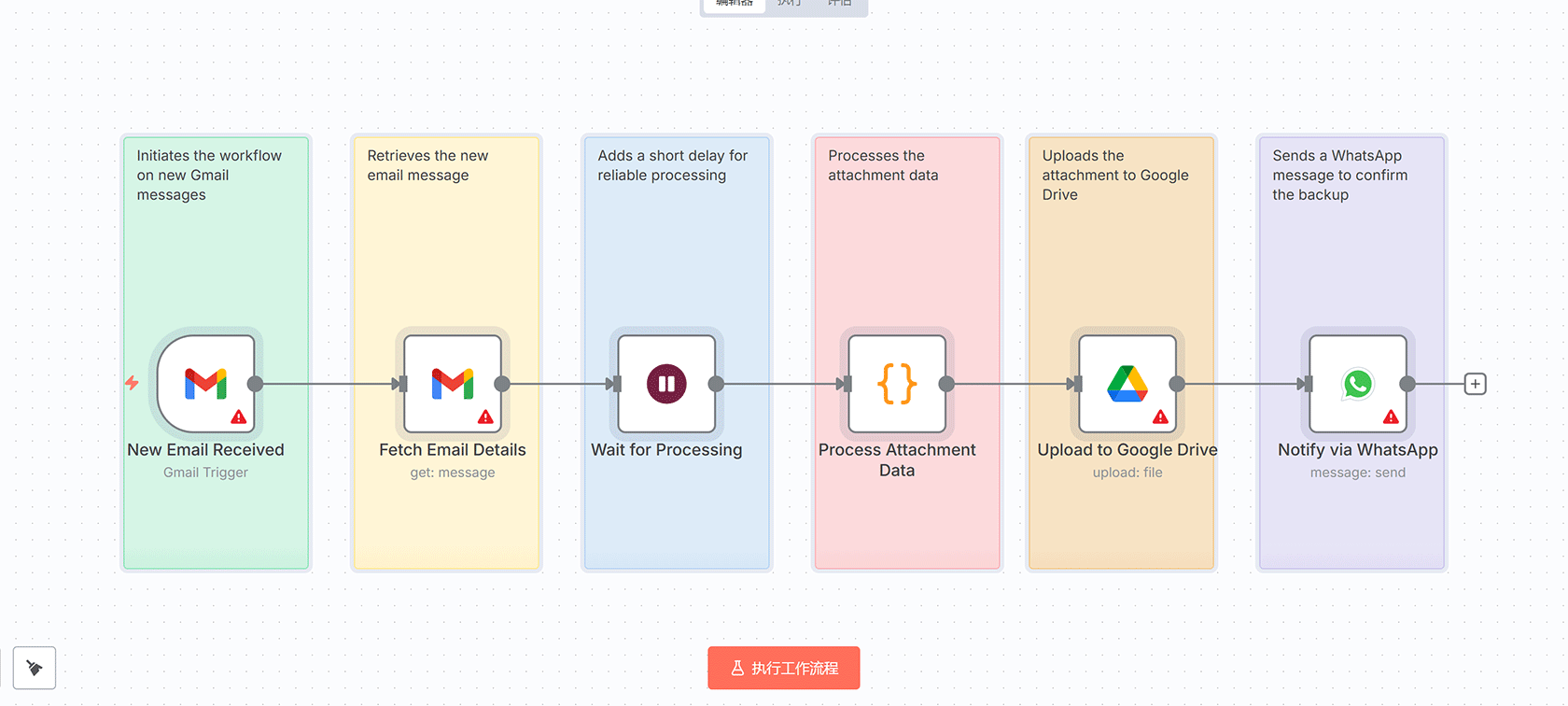The width and height of the screenshot is (1568, 706).
Task: Click the Wait for Processing pause node
Action: [x=666, y=384]
